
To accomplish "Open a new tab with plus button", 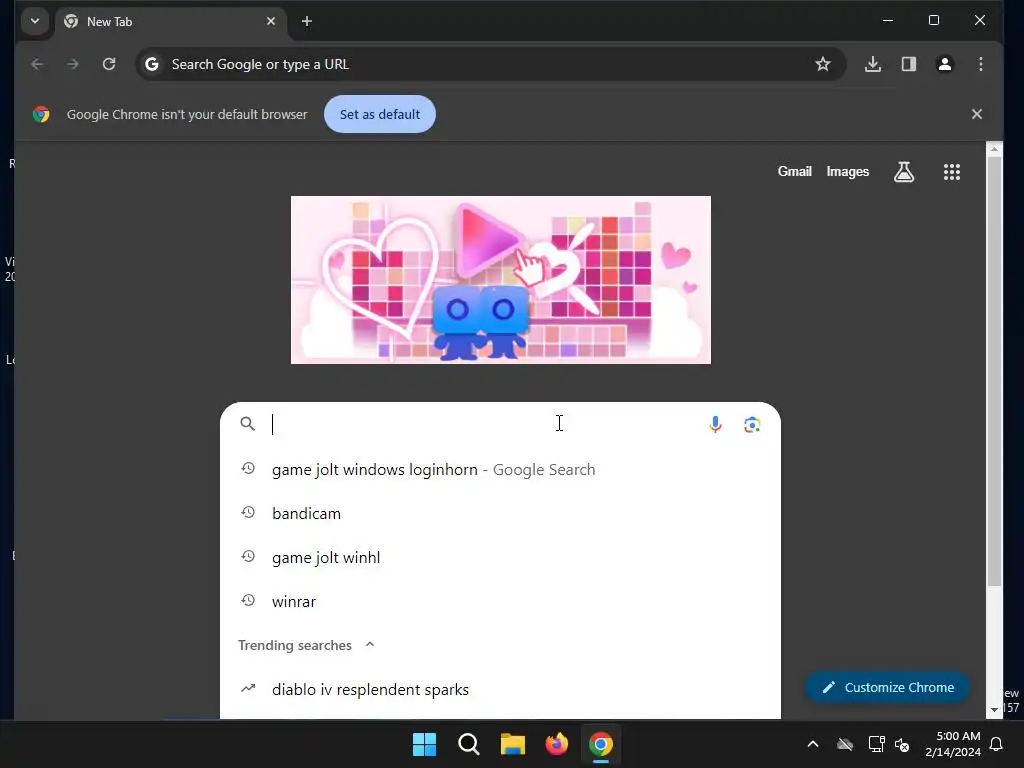I will click(x=307, y=22).
